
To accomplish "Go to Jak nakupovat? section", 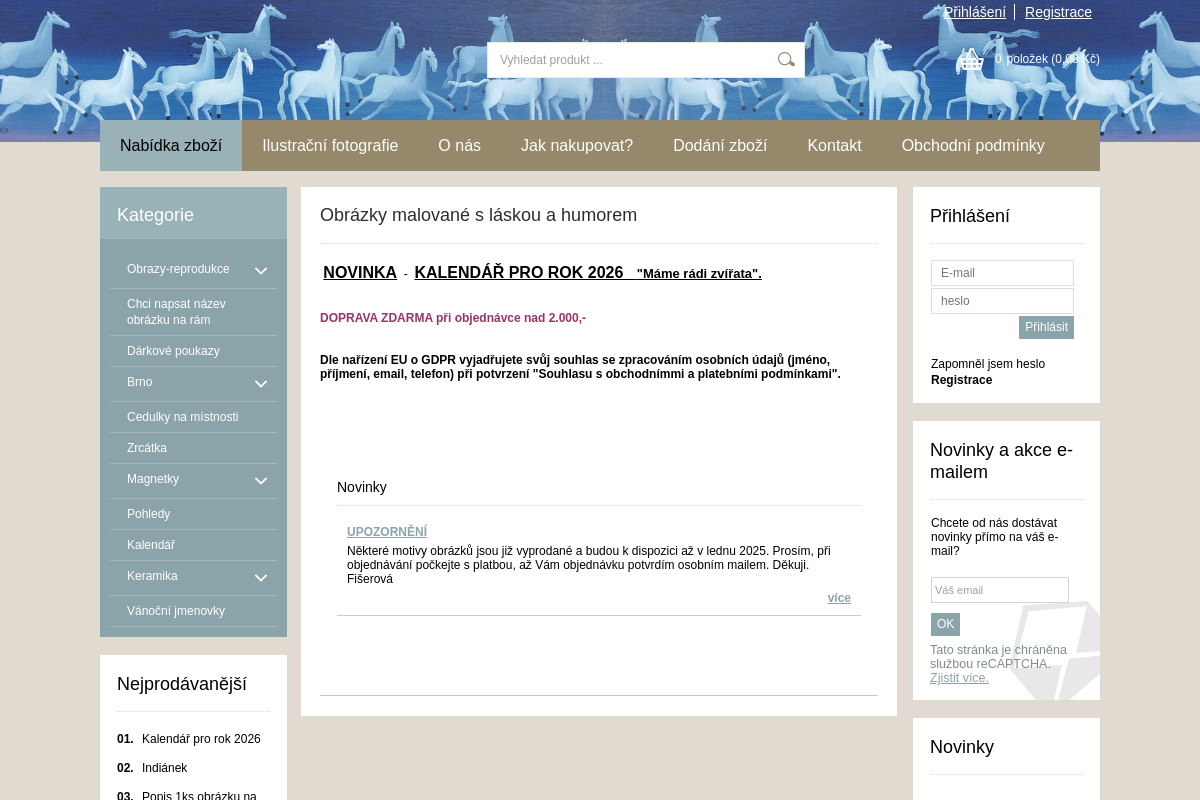I will (577, 145).
